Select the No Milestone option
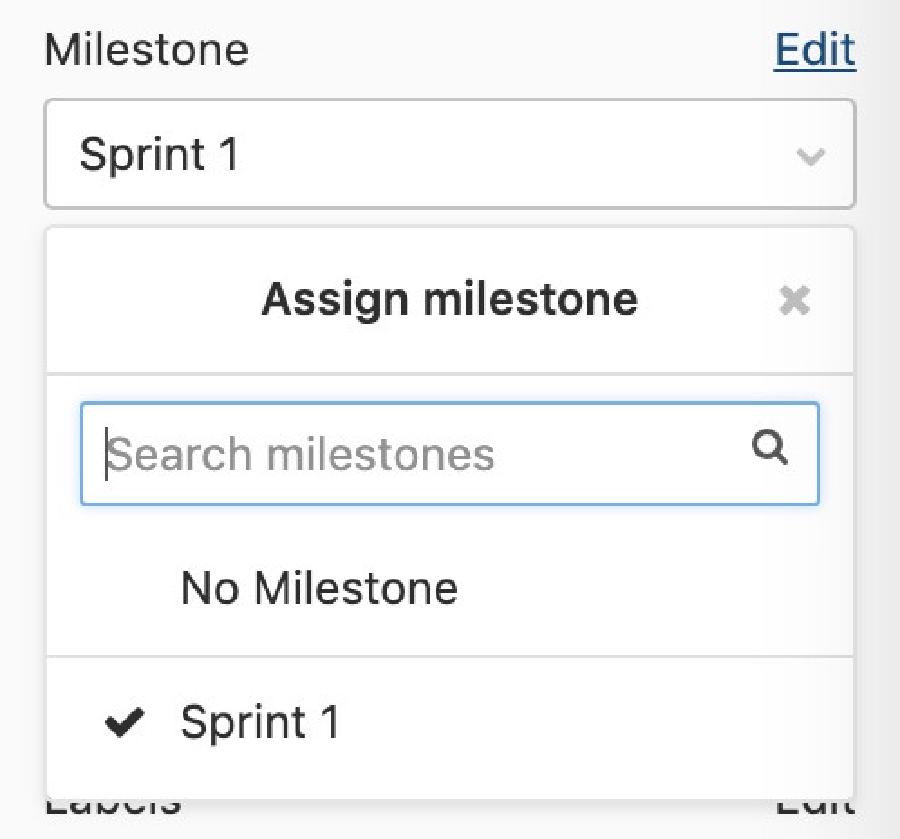 319,587
